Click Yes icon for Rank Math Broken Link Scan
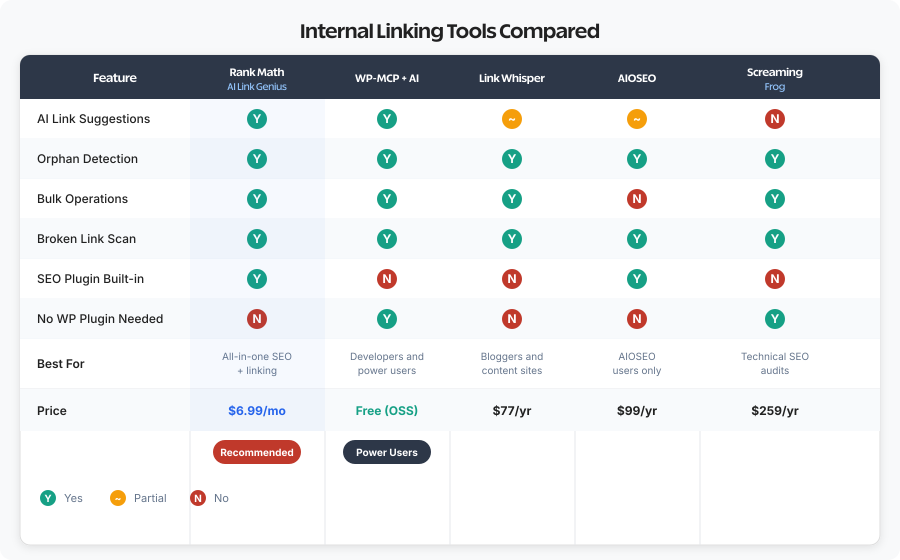 tap(257, 239)
